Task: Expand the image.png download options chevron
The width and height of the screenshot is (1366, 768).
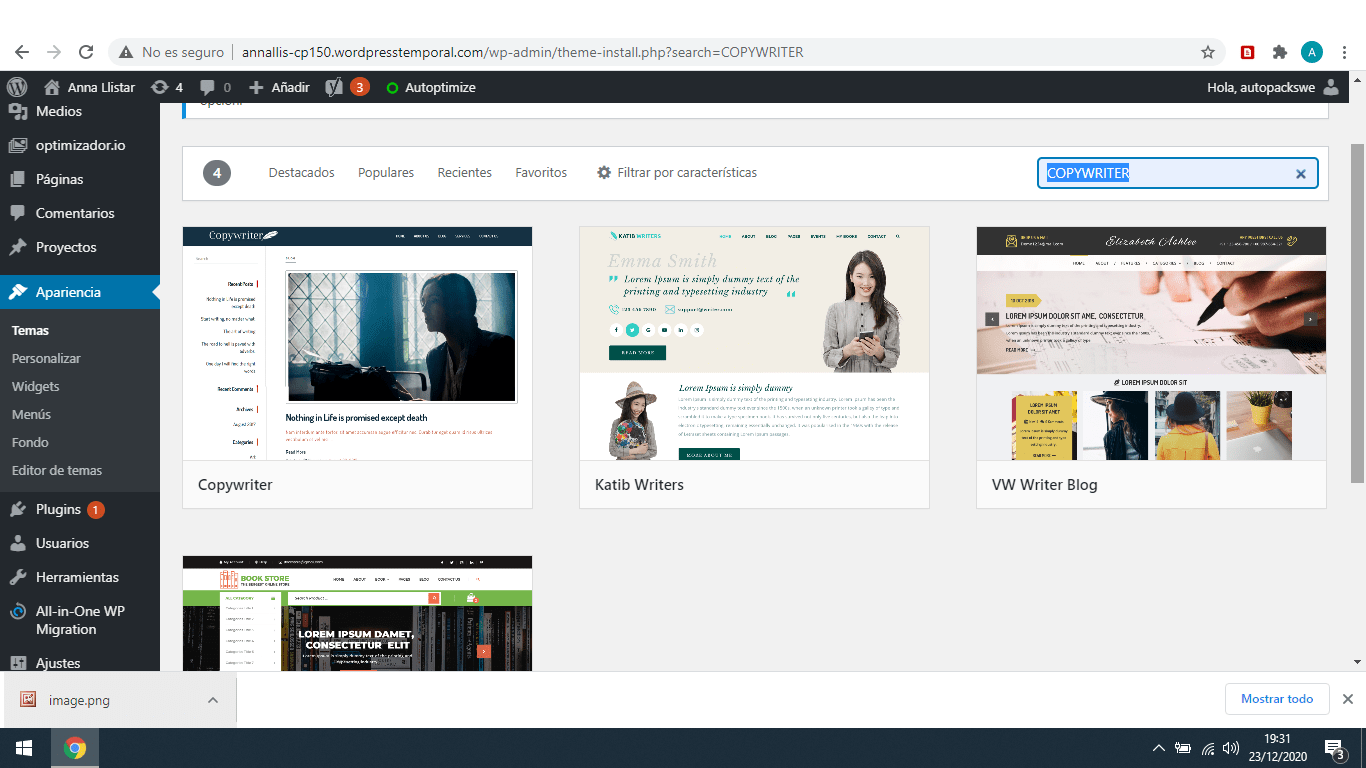Action: click(x=213, y=700)
